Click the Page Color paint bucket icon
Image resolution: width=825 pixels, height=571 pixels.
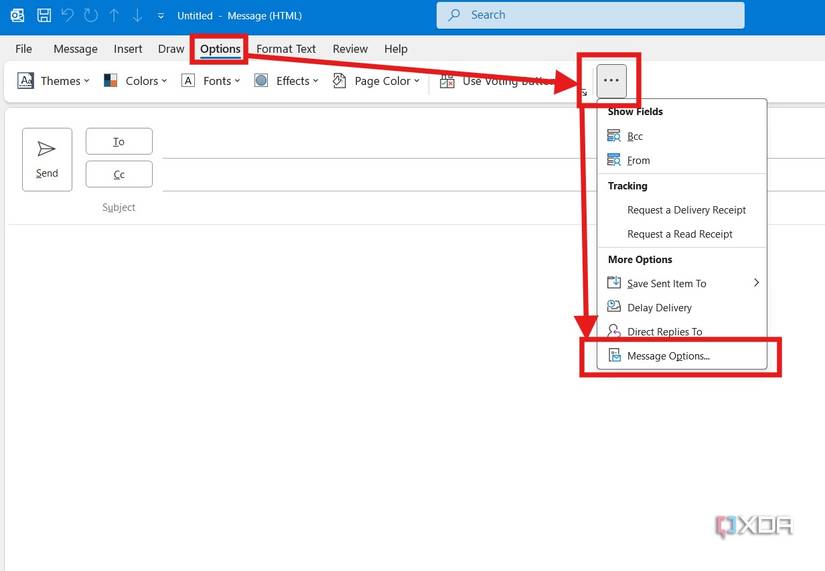coord(339,81)
